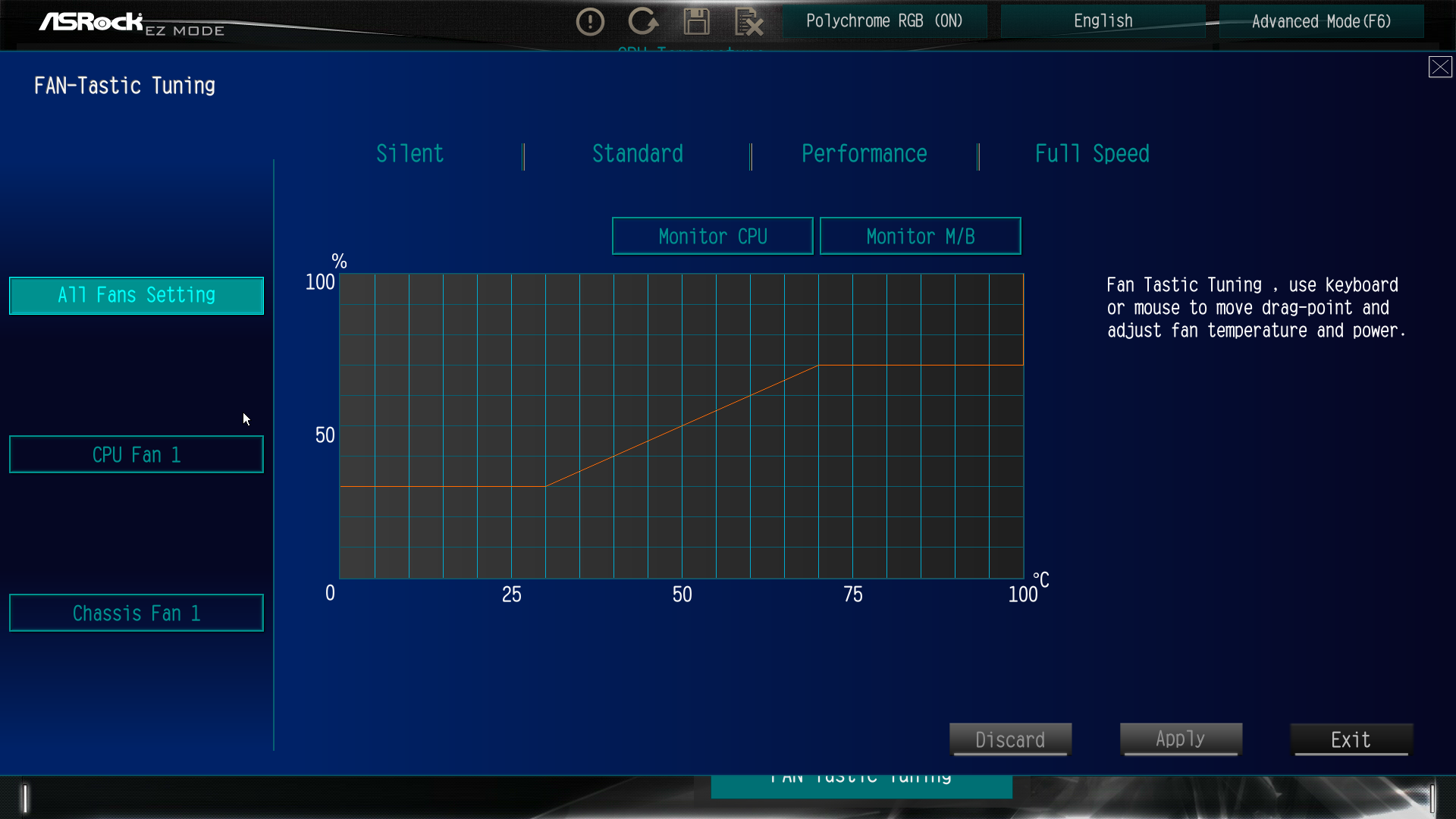This screenshot has width=1456, height=819.
Task: Click the help/information exclamation icon
Action: (x=590, y=22)
